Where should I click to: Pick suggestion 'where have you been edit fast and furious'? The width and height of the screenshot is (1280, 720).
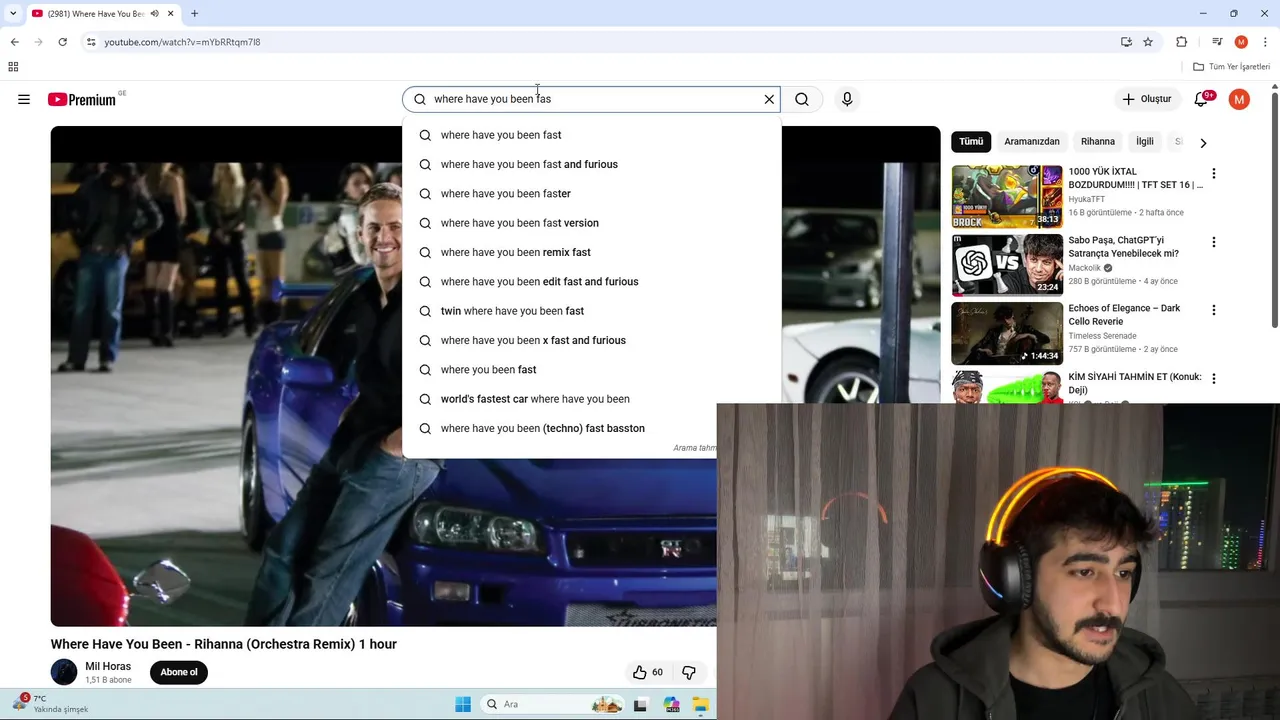[591, 282]
